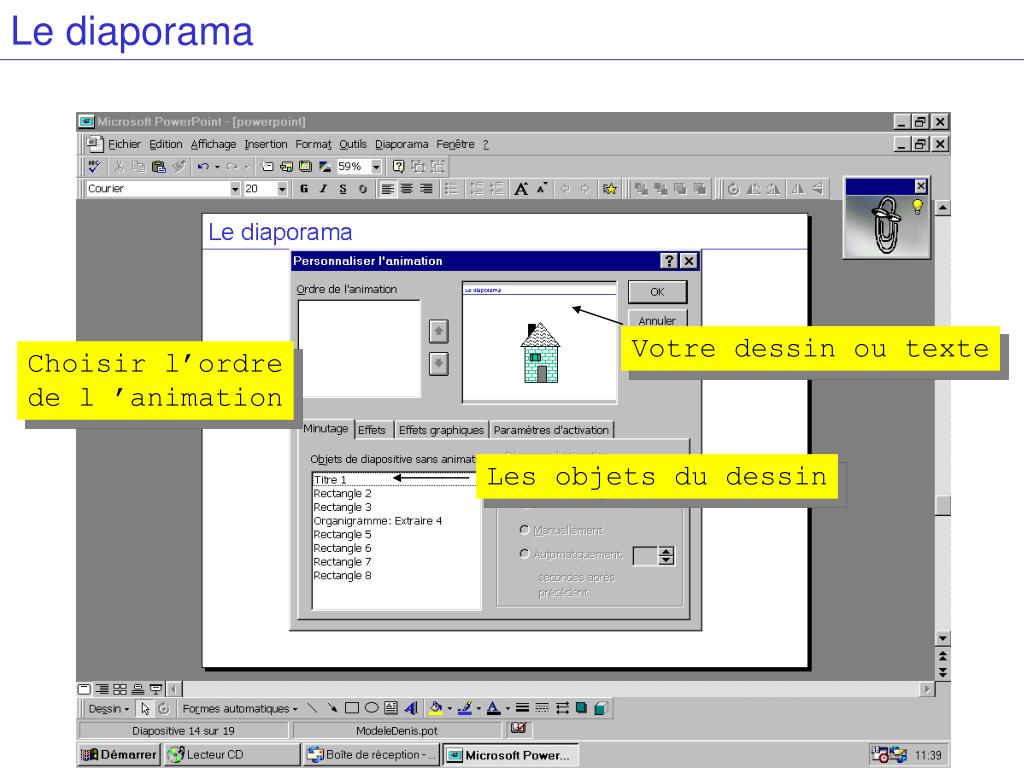Expand the fill color dropdown arrow

pyautogui.click(x=449, y=708)
